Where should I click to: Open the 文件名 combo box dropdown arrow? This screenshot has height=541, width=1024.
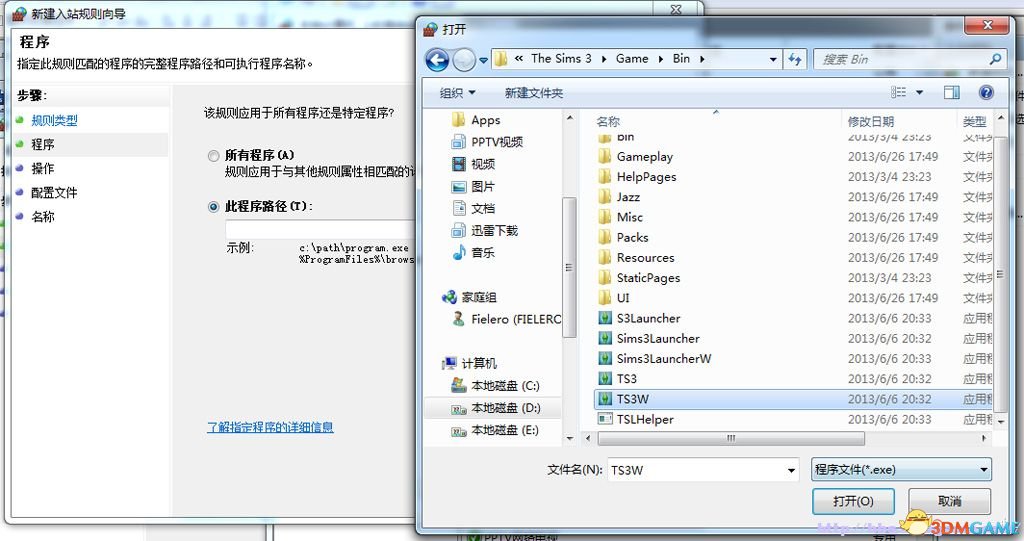[x=791, y=470]
